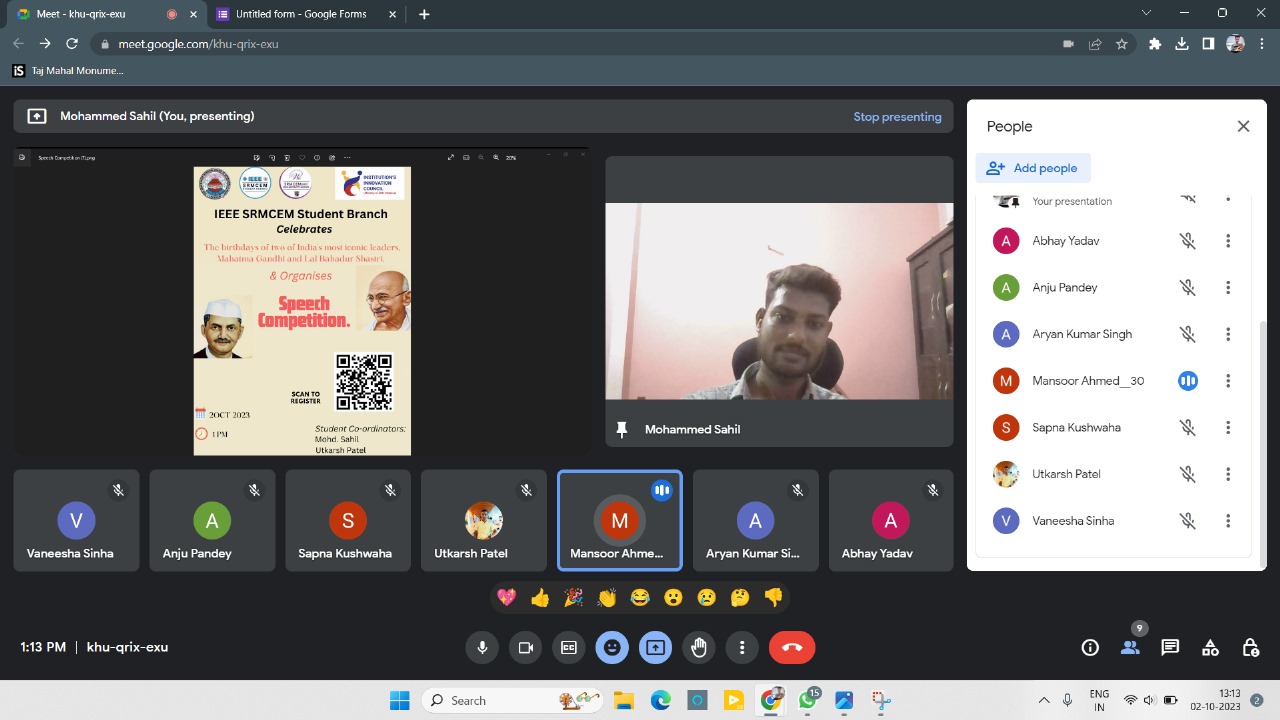Viewport: 1280px width, 720px height.
Task: Toggle closed captions
Action: click(x=569, y=648)
